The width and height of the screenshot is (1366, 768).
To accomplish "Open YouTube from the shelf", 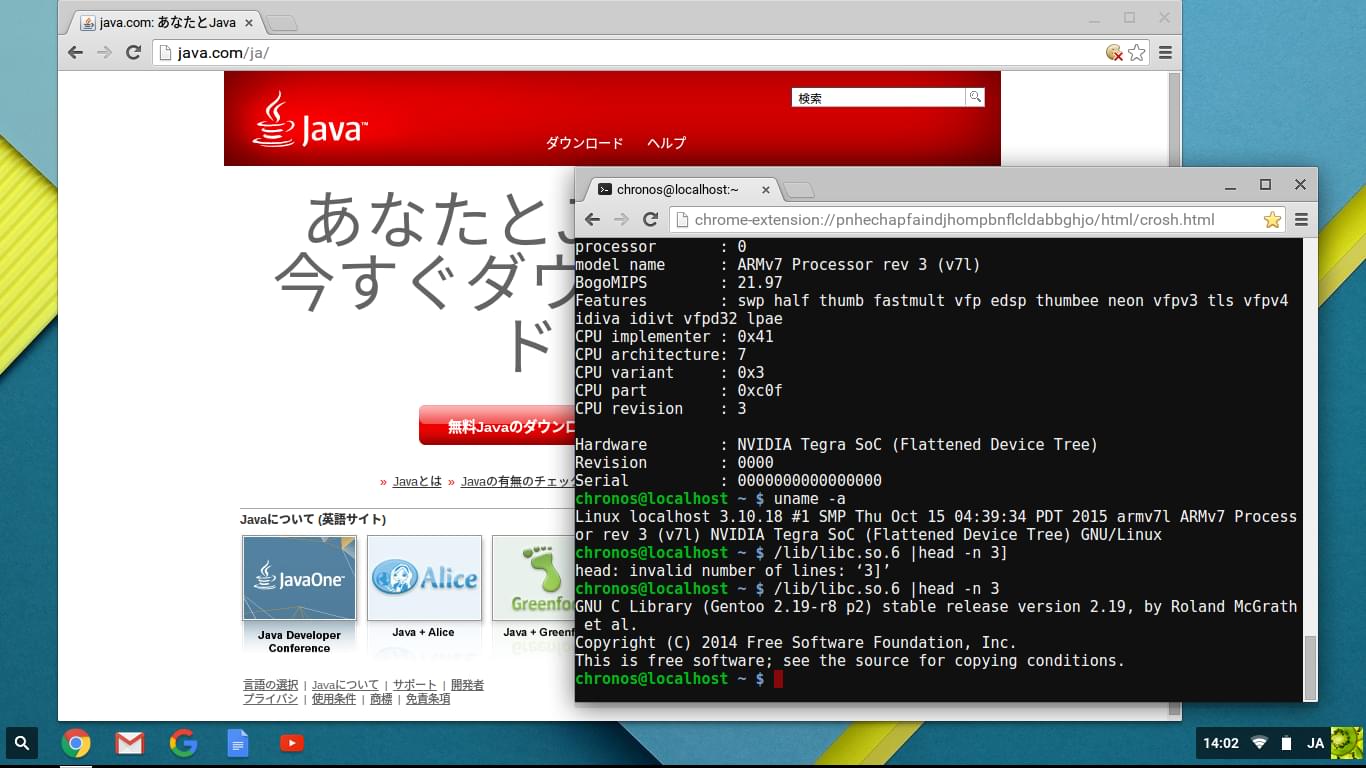I will click(292, 743).
